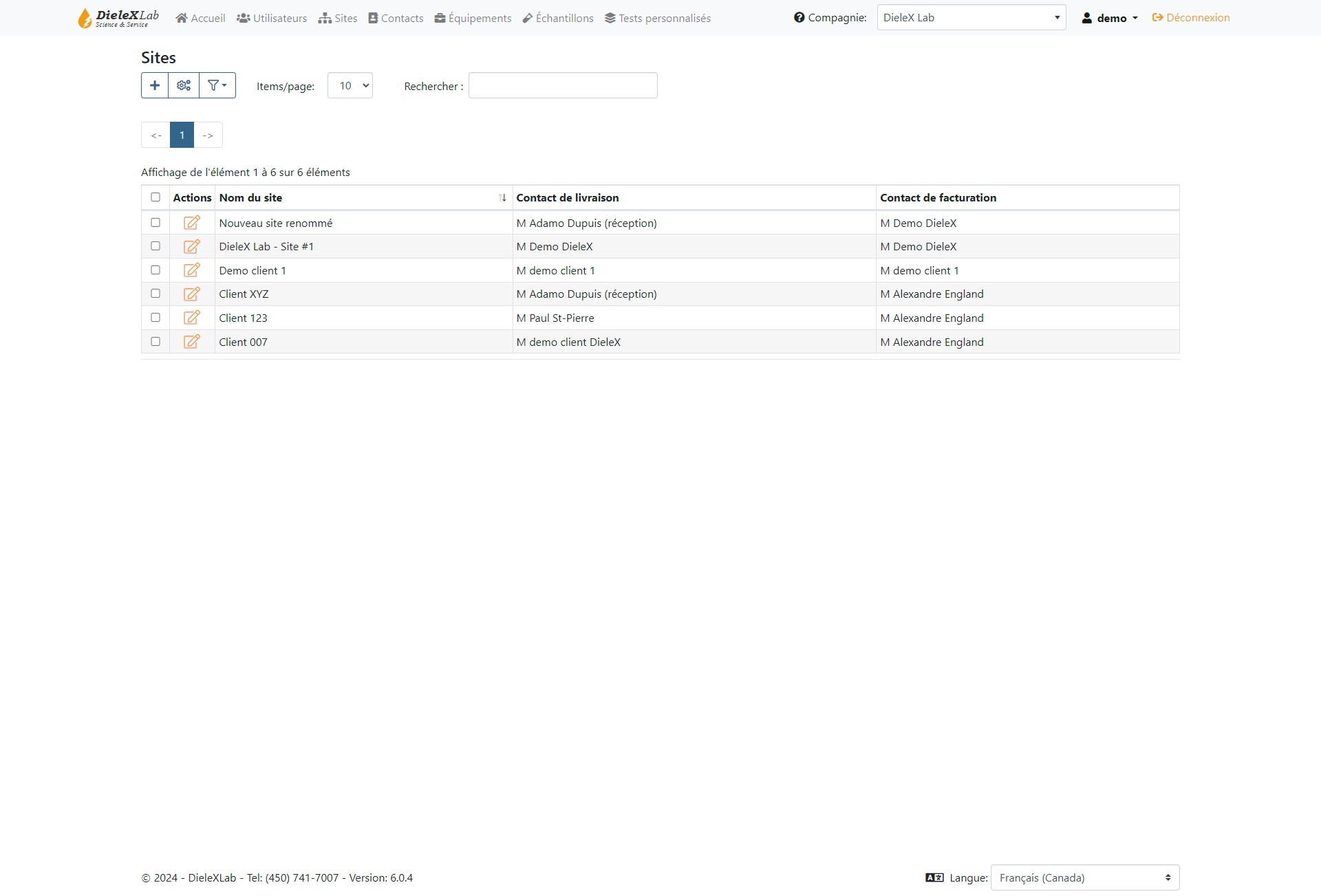Click M demo client DieleX delivery contact
This screenshot has height=896, width=1321.
pos(568,342)
